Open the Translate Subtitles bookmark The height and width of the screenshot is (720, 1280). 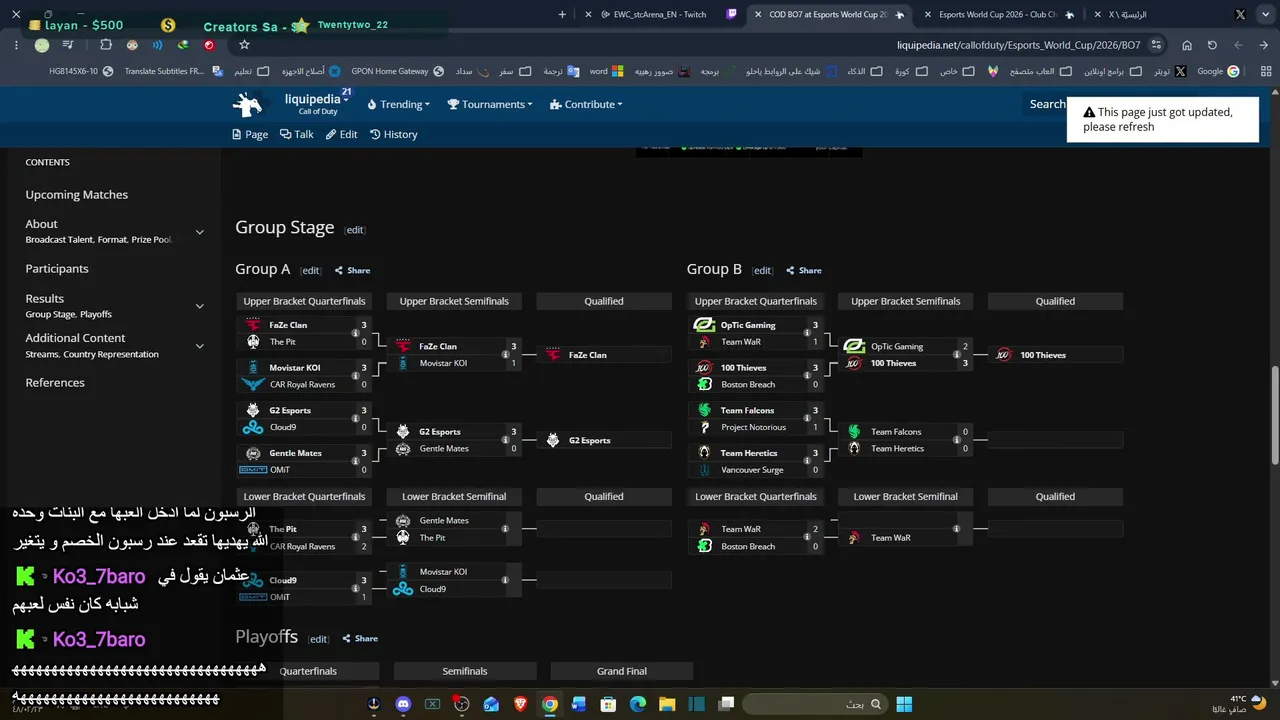tap(172, 71)
